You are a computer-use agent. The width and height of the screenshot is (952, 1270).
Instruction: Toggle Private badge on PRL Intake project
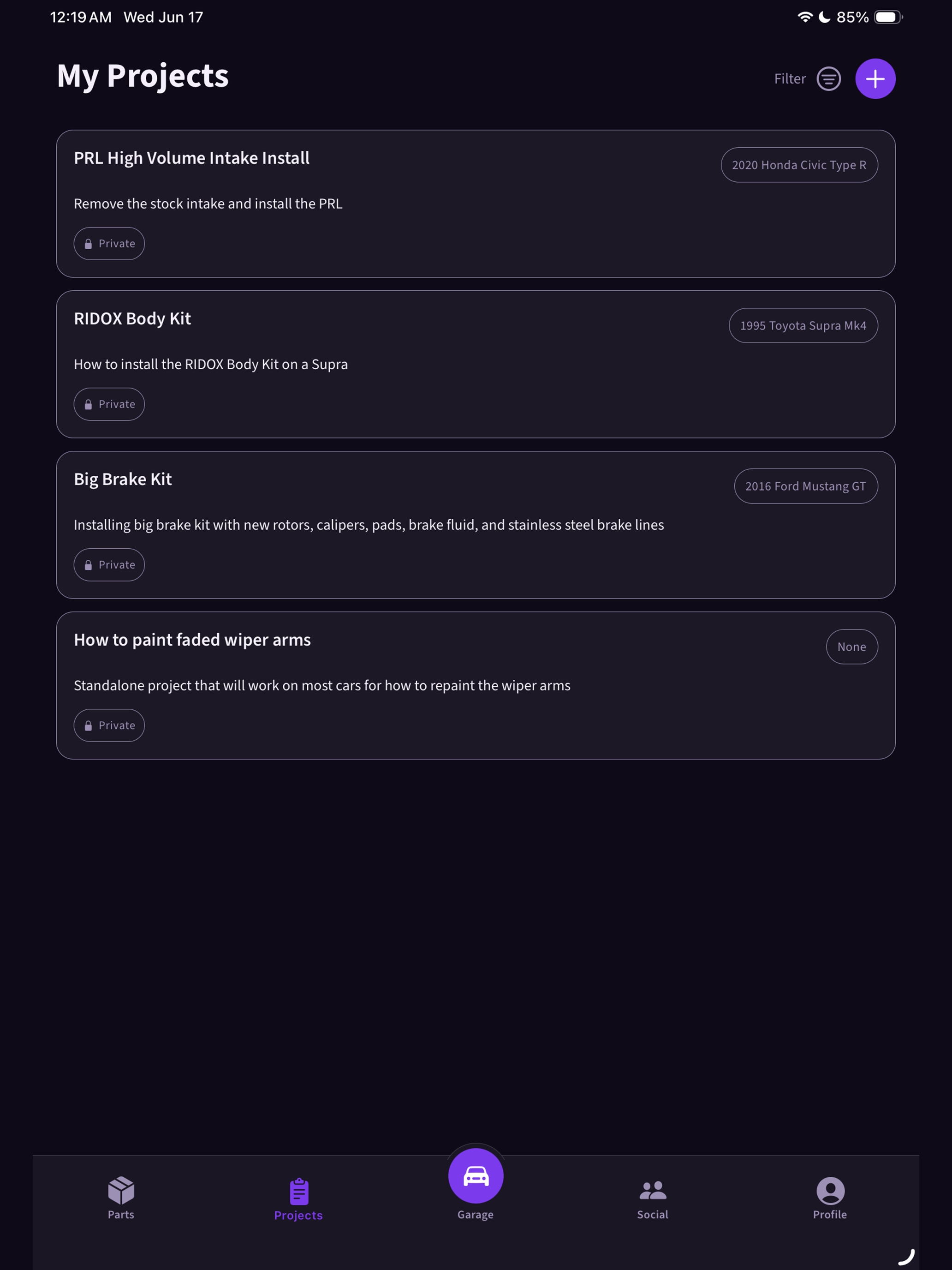(109, 244)
